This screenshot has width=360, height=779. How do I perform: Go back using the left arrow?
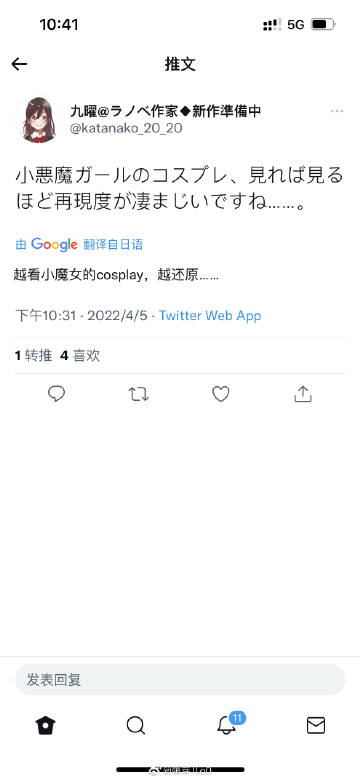19,64
